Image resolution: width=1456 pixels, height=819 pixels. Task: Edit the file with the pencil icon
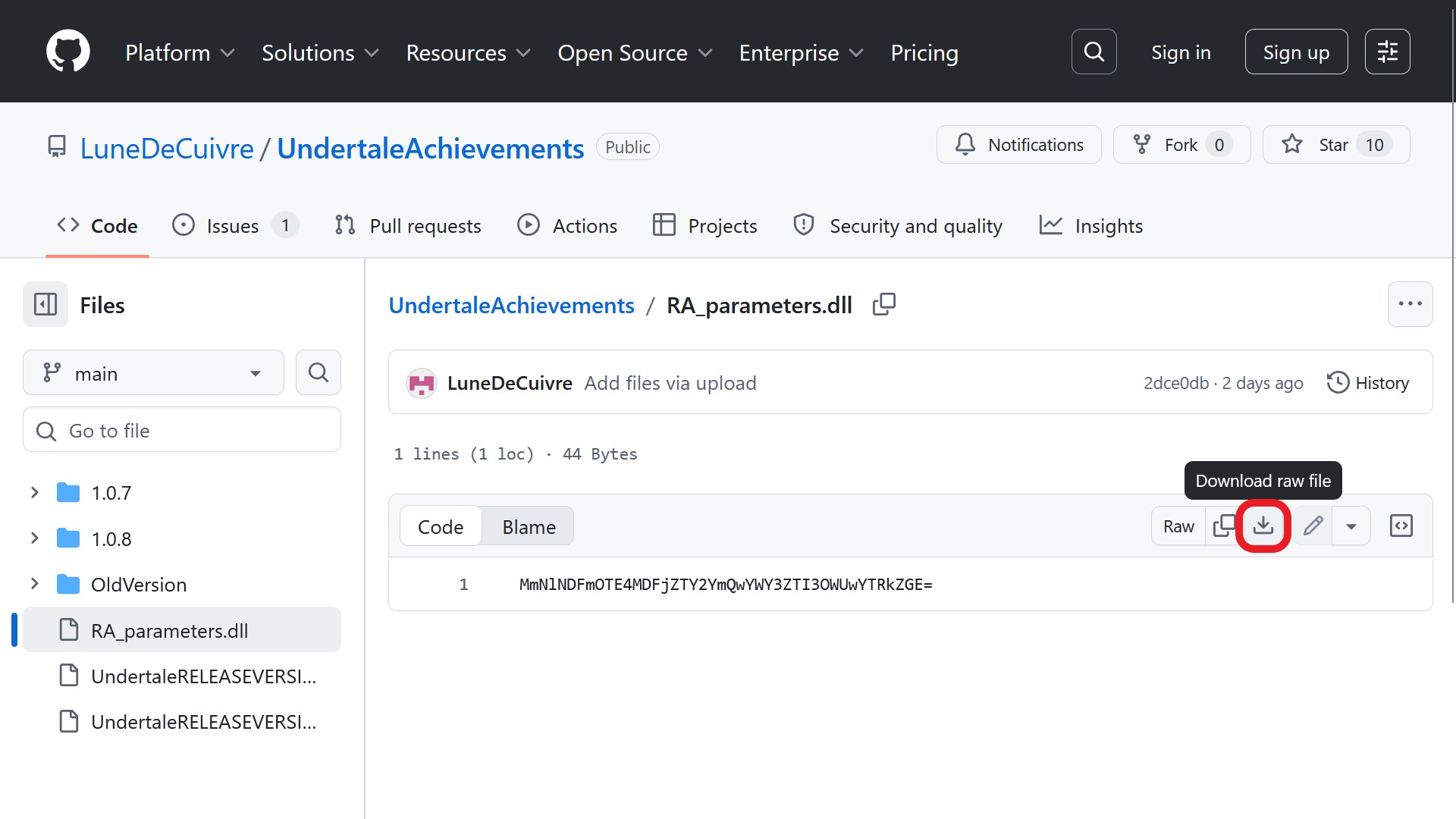click(x=1313, y=526)
